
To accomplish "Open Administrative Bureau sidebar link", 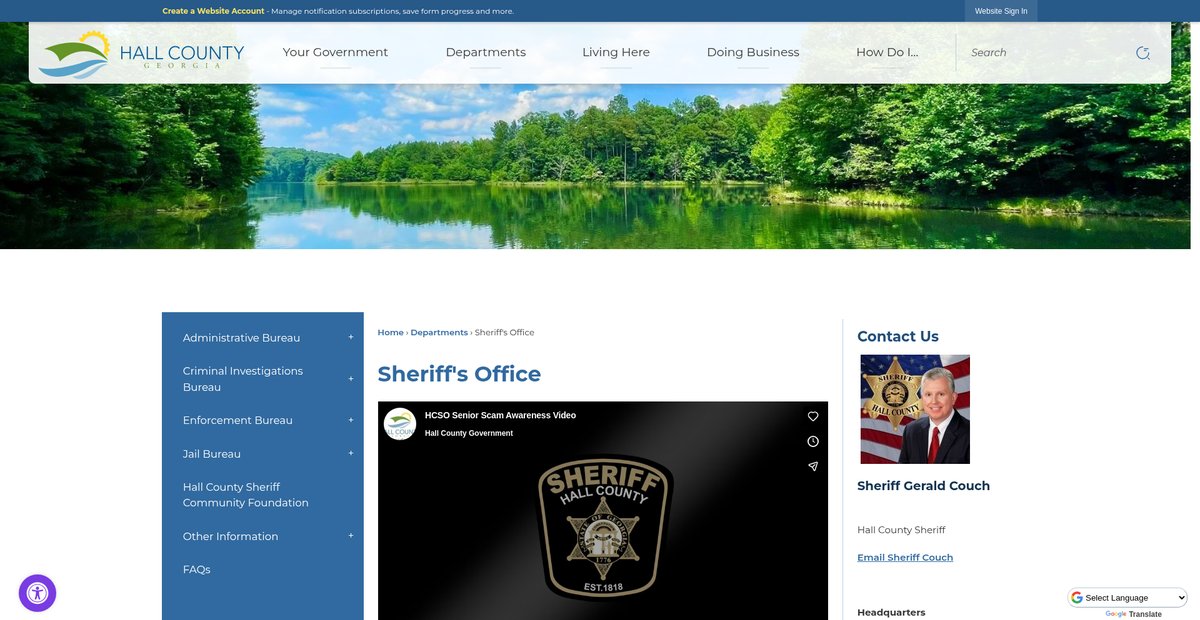I will [241, 338].
